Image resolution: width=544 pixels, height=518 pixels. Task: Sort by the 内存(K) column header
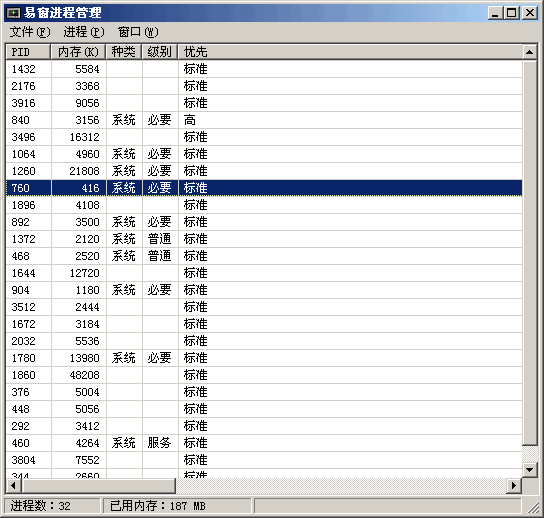pyautogui.click(x=78, y=52)
